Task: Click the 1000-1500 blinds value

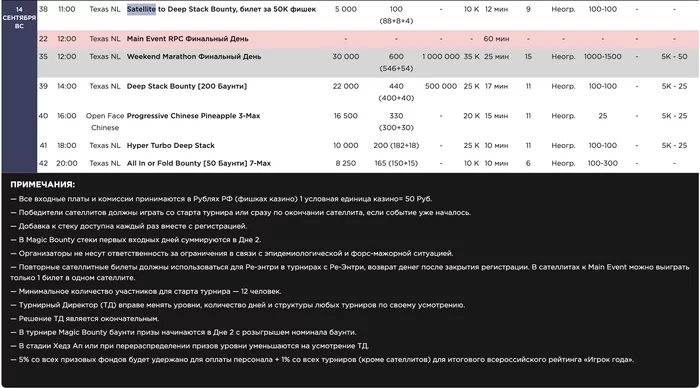Action: 602,57
